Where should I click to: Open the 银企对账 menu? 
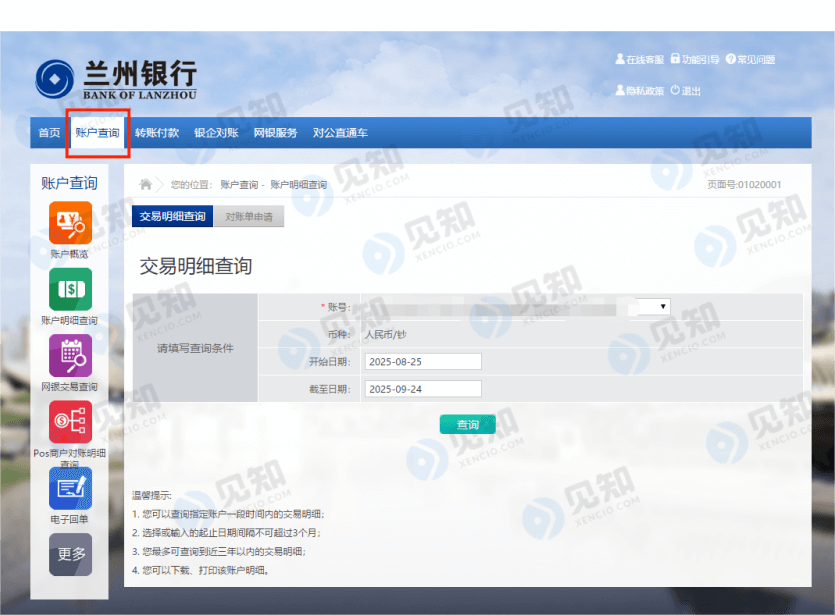pyautogui.click(x=216, y=133)
